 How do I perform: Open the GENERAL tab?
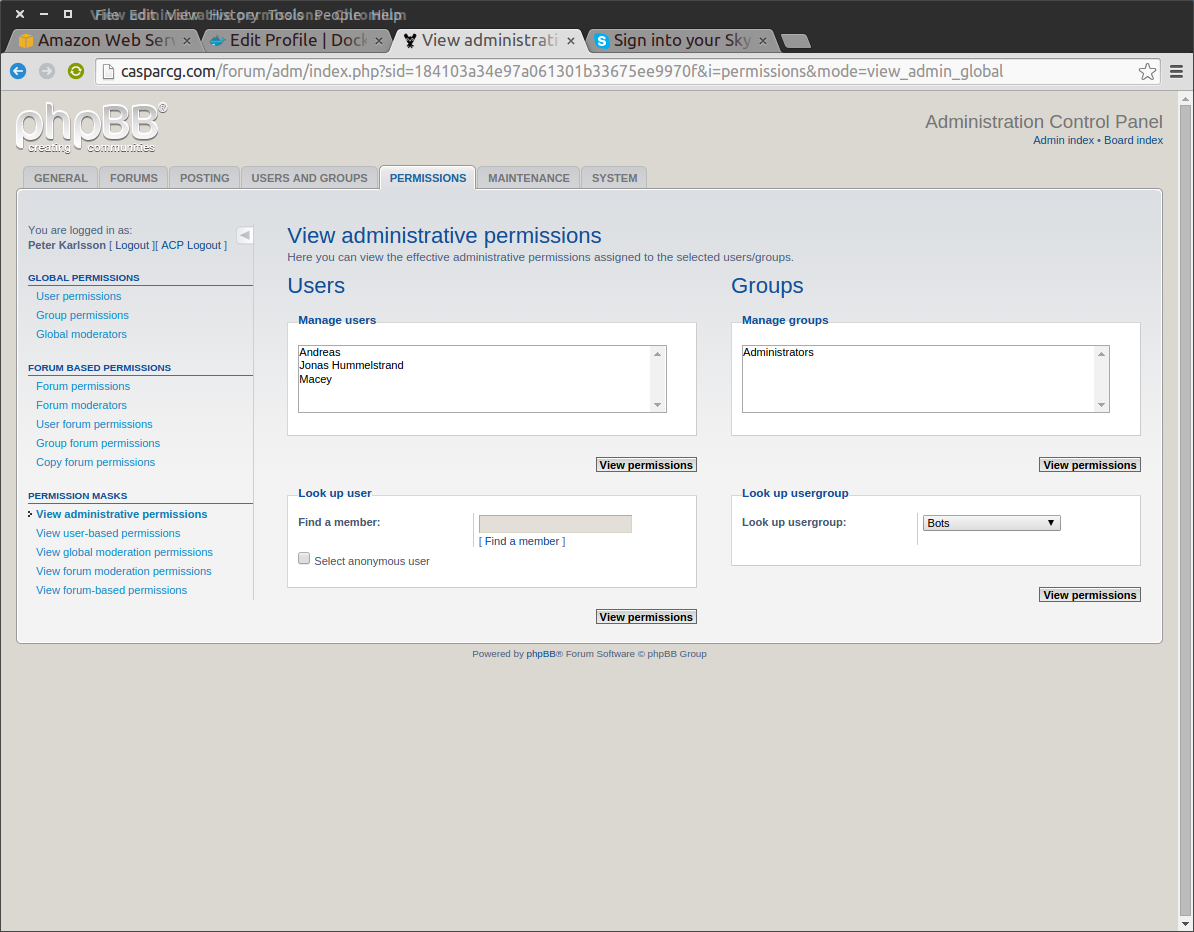pyautogui.click(x=61, y=178)
